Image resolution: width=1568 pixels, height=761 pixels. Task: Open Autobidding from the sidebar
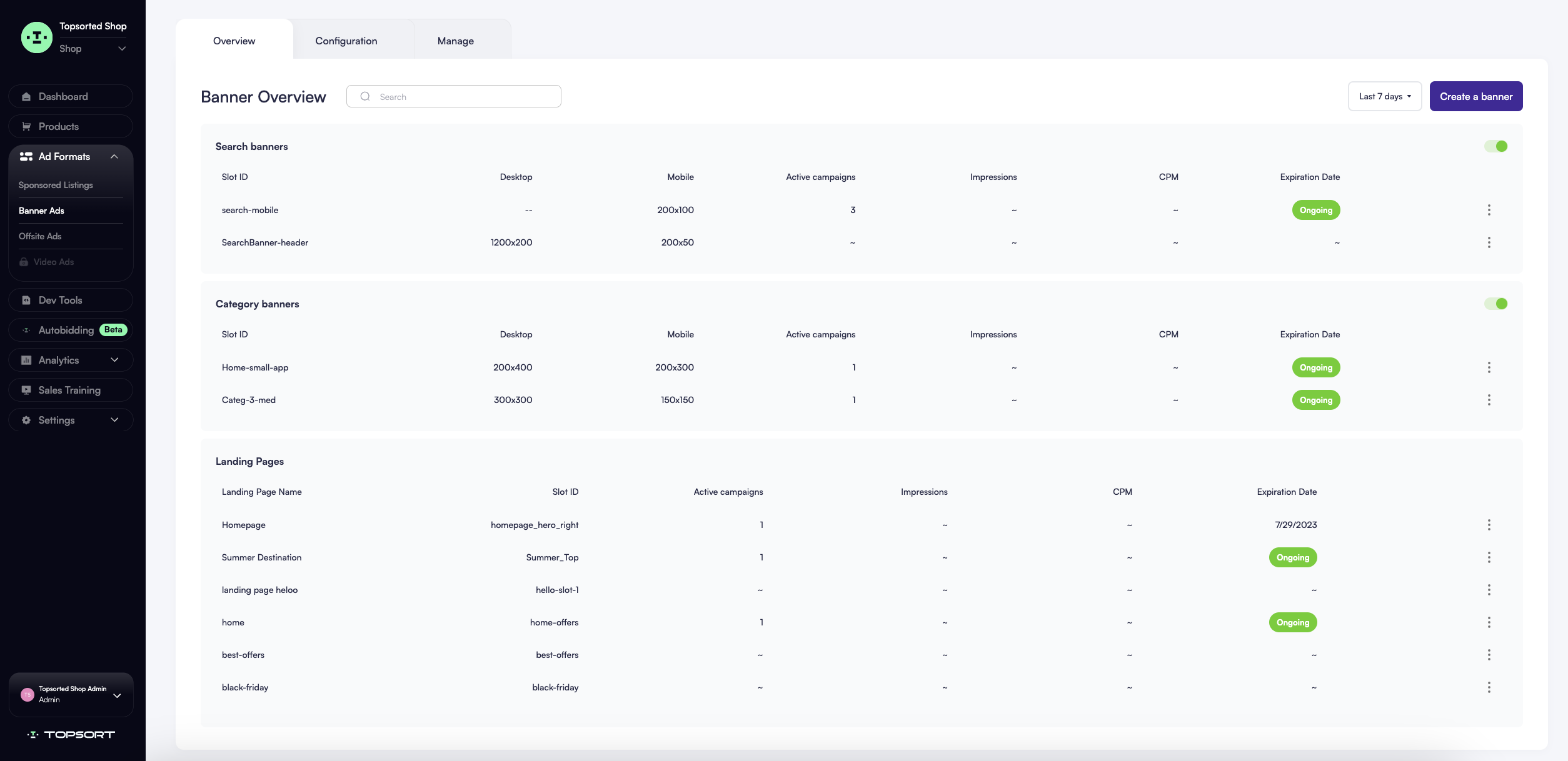pos(65,329)
